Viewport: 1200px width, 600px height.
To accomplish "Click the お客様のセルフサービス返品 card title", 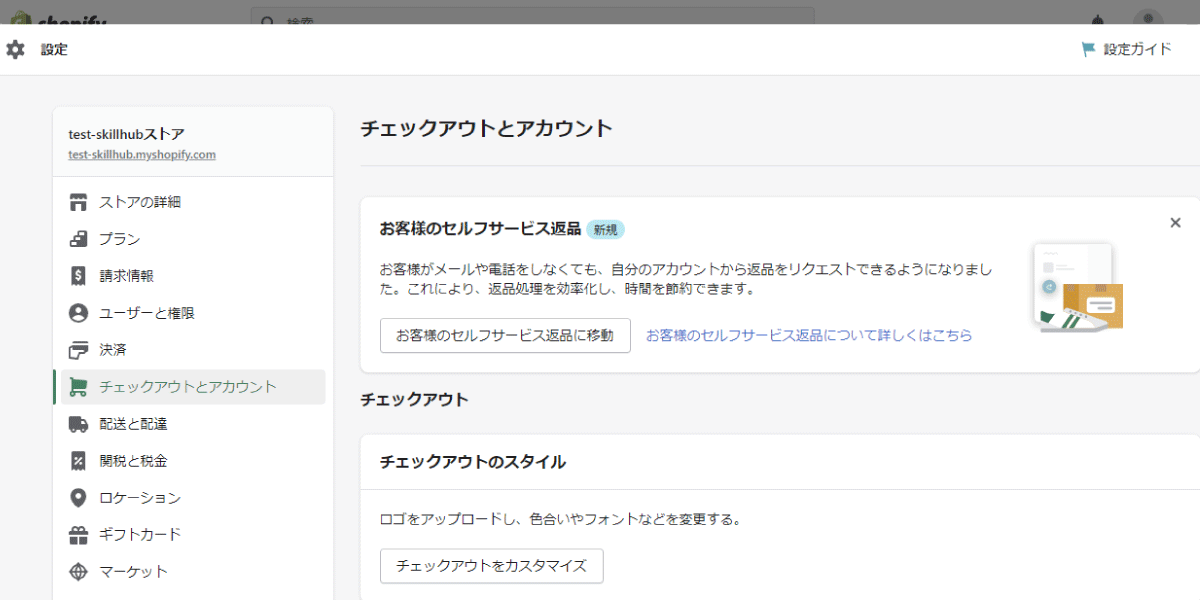I will (x=480, y=229).
